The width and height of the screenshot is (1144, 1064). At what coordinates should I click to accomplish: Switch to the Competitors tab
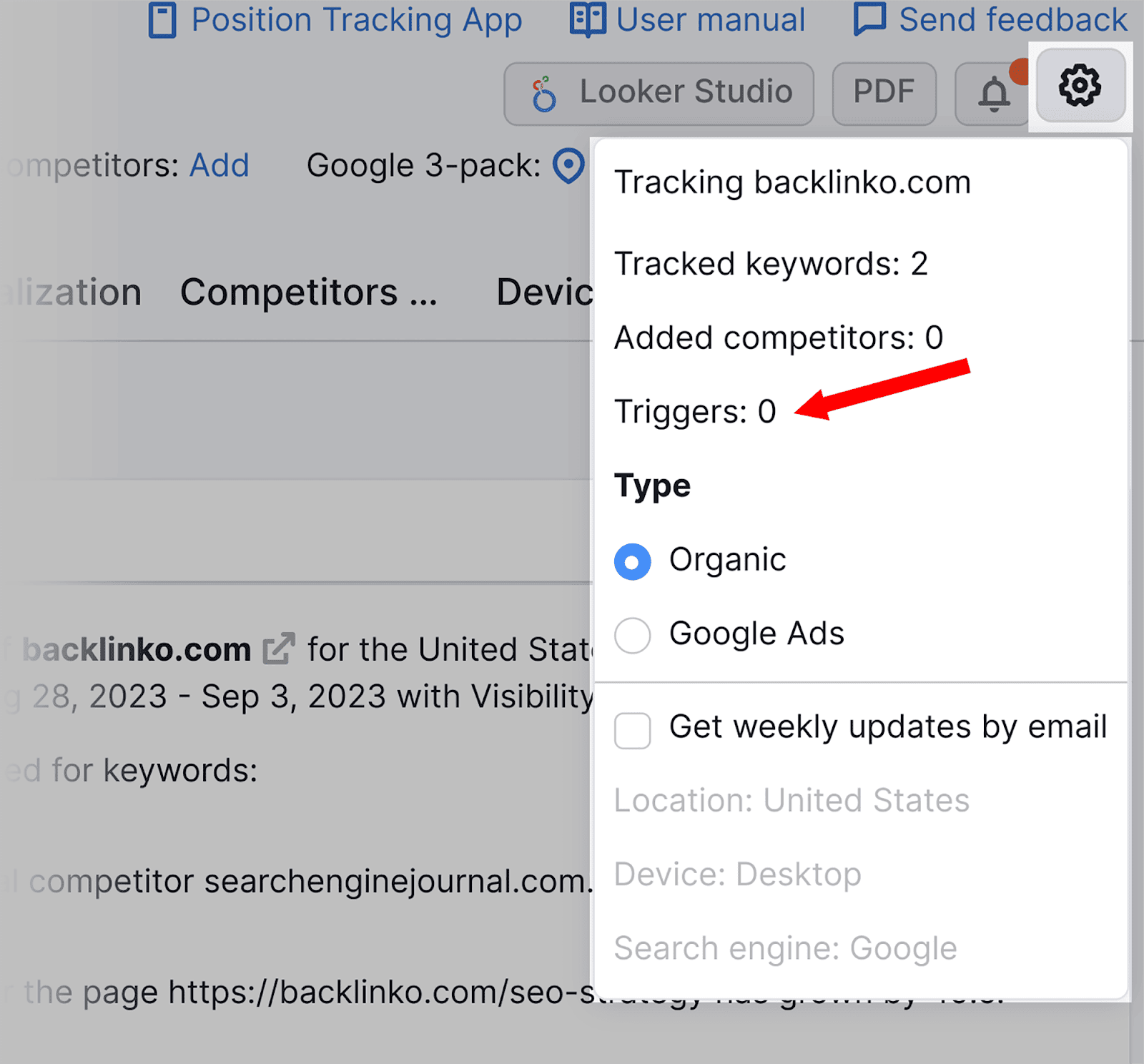coord(309,292)
